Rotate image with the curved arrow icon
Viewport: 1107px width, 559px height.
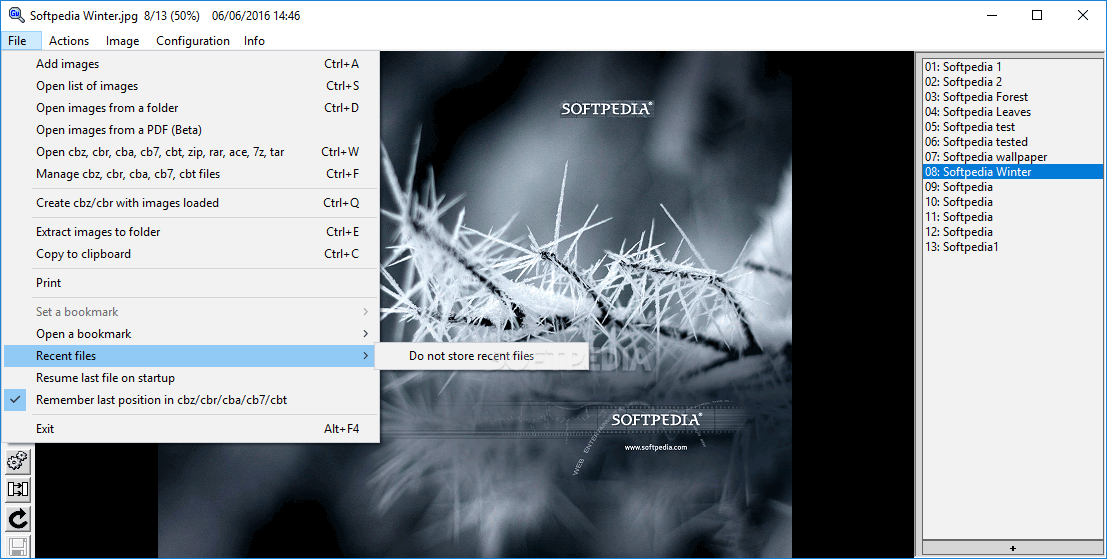tap(18, 519)
